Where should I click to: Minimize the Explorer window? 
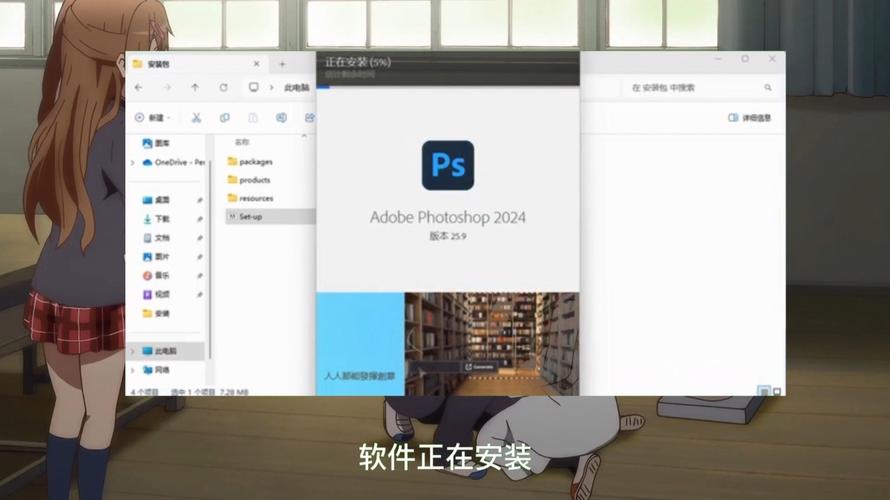719,59
